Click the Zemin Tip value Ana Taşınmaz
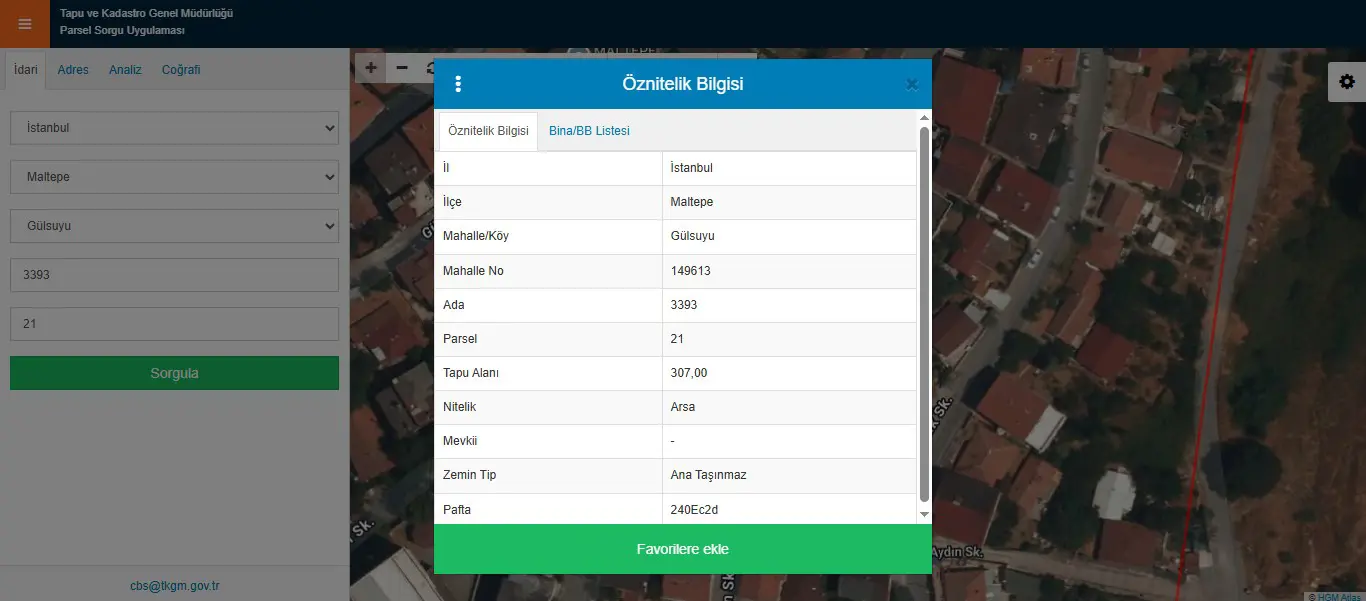This screenshot has height=601, width=1366. point(708,475)
